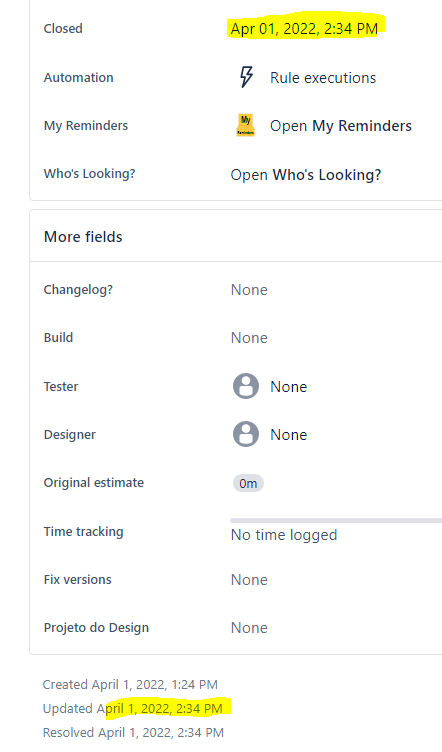Click the 0m Original estimate badge

point(248,483)
